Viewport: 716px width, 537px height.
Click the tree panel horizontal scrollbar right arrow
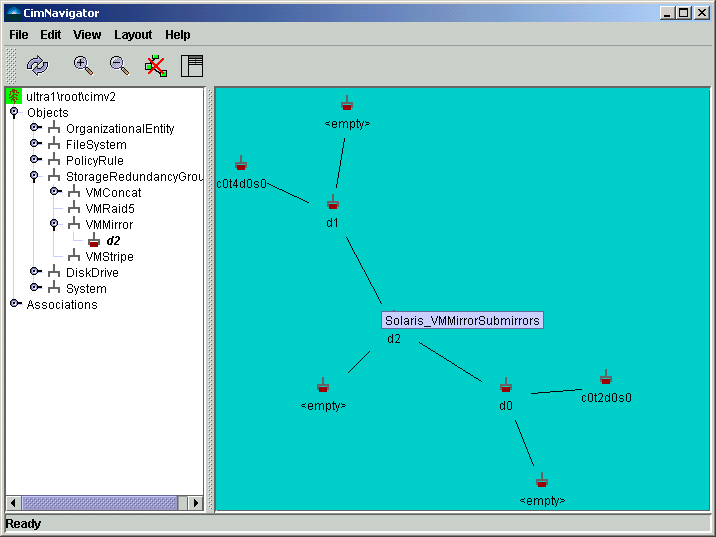[196, 503]
